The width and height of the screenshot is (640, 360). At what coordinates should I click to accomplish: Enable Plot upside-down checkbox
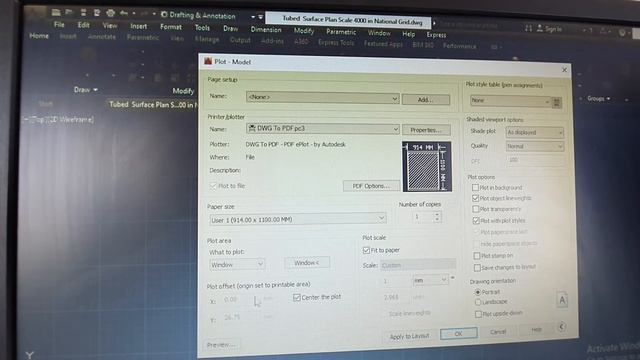pyautogui.click(x=478, y=314)
